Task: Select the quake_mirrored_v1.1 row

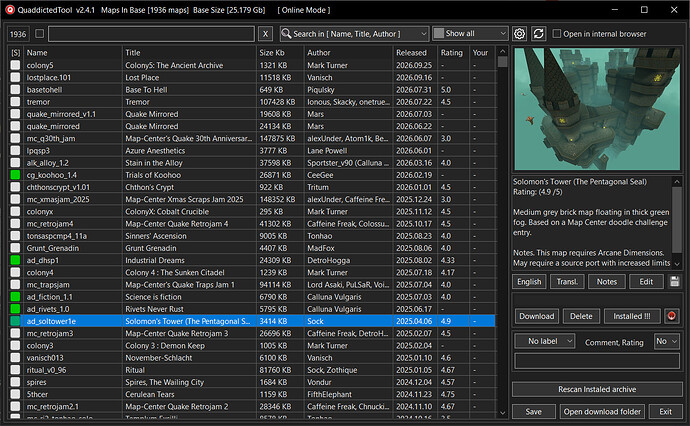Action: pyautogui.click(x=252, y=114)
